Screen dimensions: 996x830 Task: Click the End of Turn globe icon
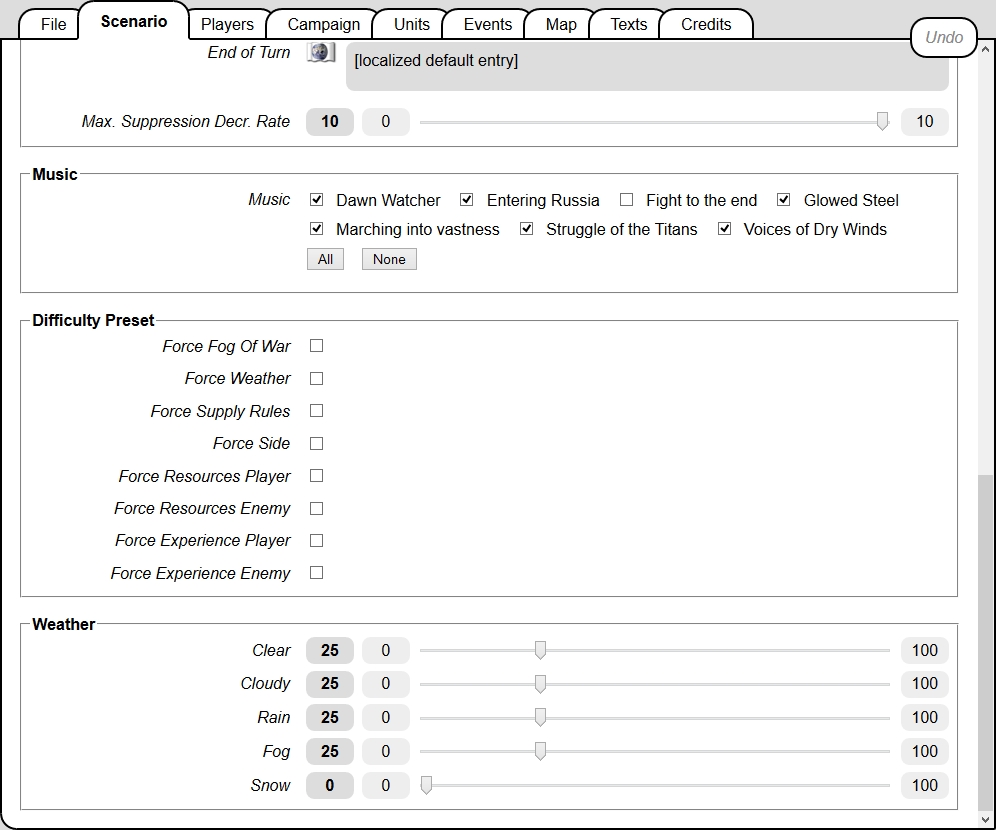pos(321,52)
